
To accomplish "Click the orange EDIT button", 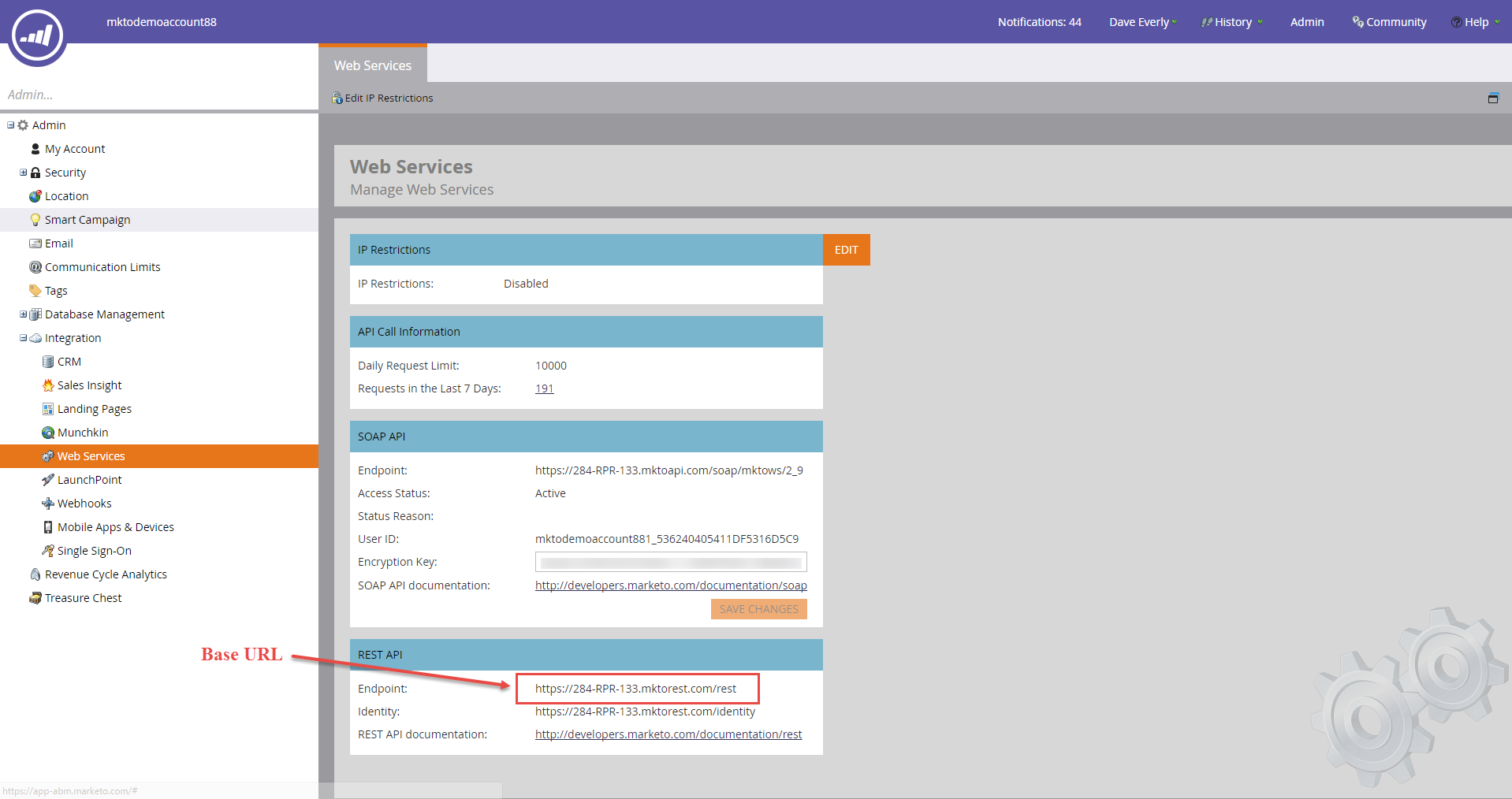I will click(847, 250).
